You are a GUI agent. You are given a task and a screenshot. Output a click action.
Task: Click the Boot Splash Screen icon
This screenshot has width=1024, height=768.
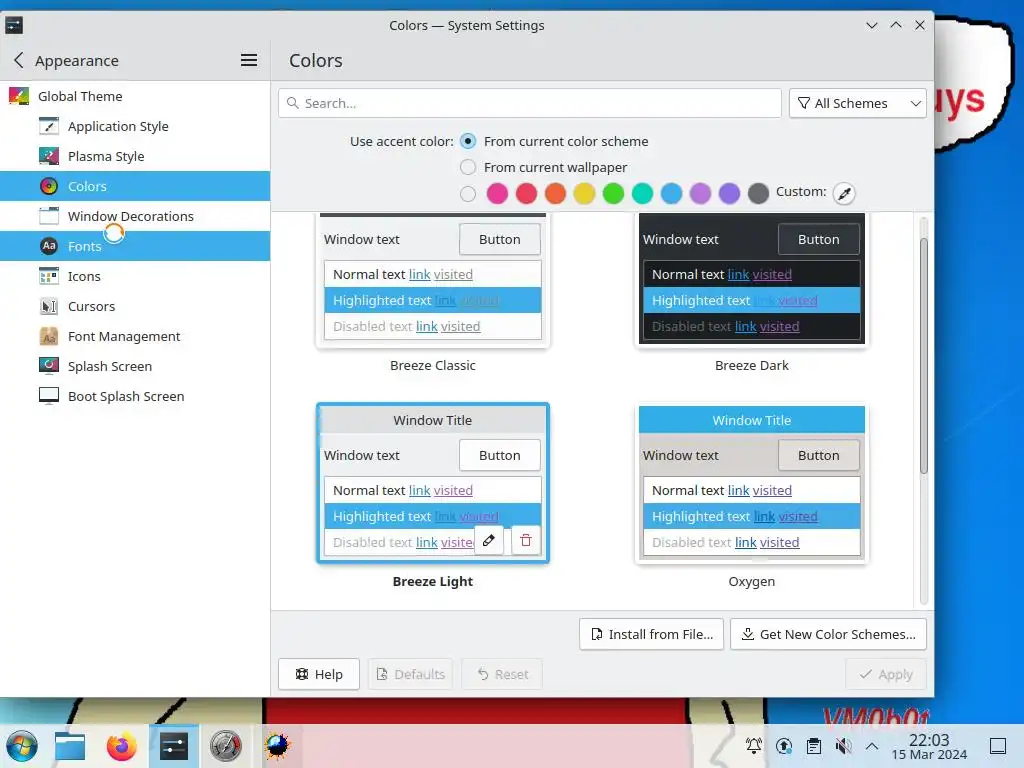pos(49,396)
